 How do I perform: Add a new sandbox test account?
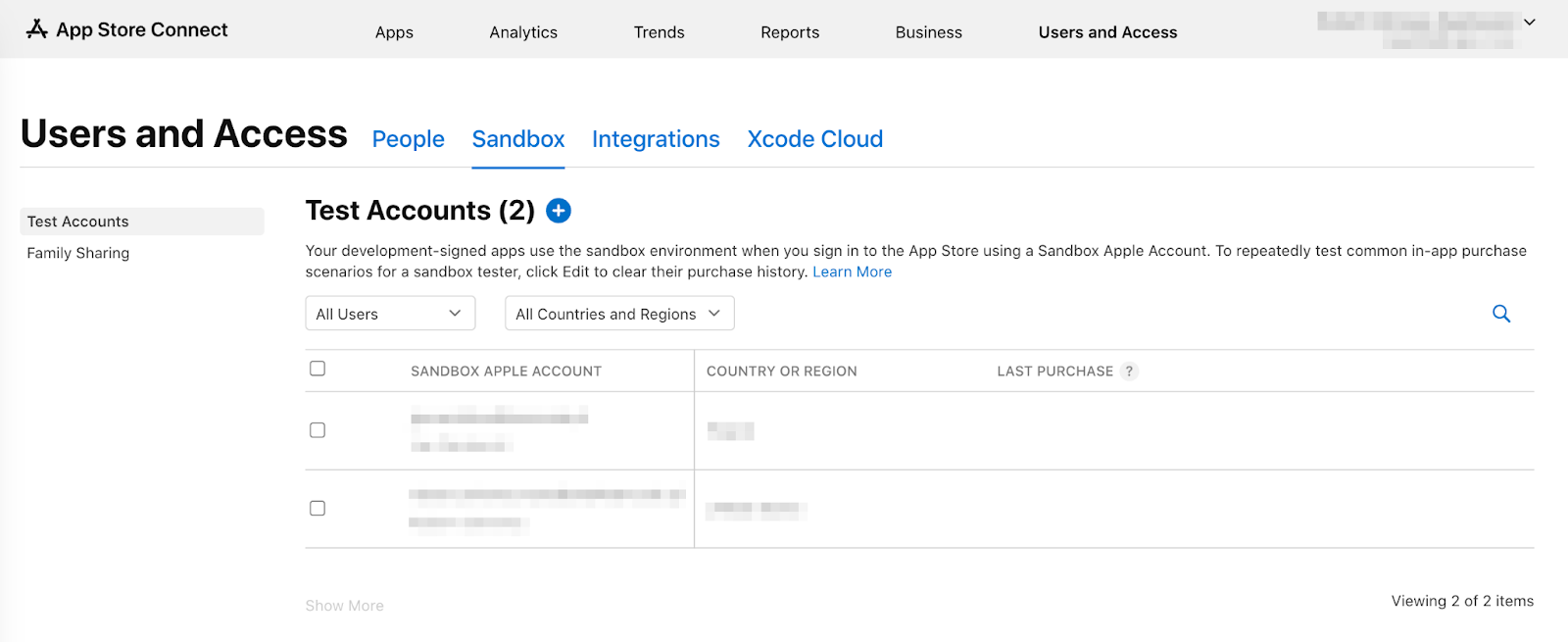pyautogui.click(x=559, y=211)
